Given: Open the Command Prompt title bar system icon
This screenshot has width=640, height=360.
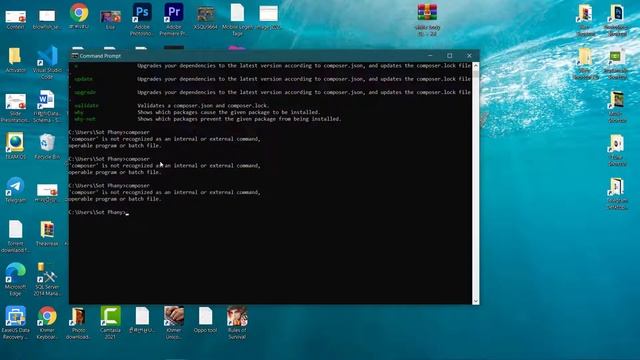Looking at the screenshot, I should pos(75,56).
